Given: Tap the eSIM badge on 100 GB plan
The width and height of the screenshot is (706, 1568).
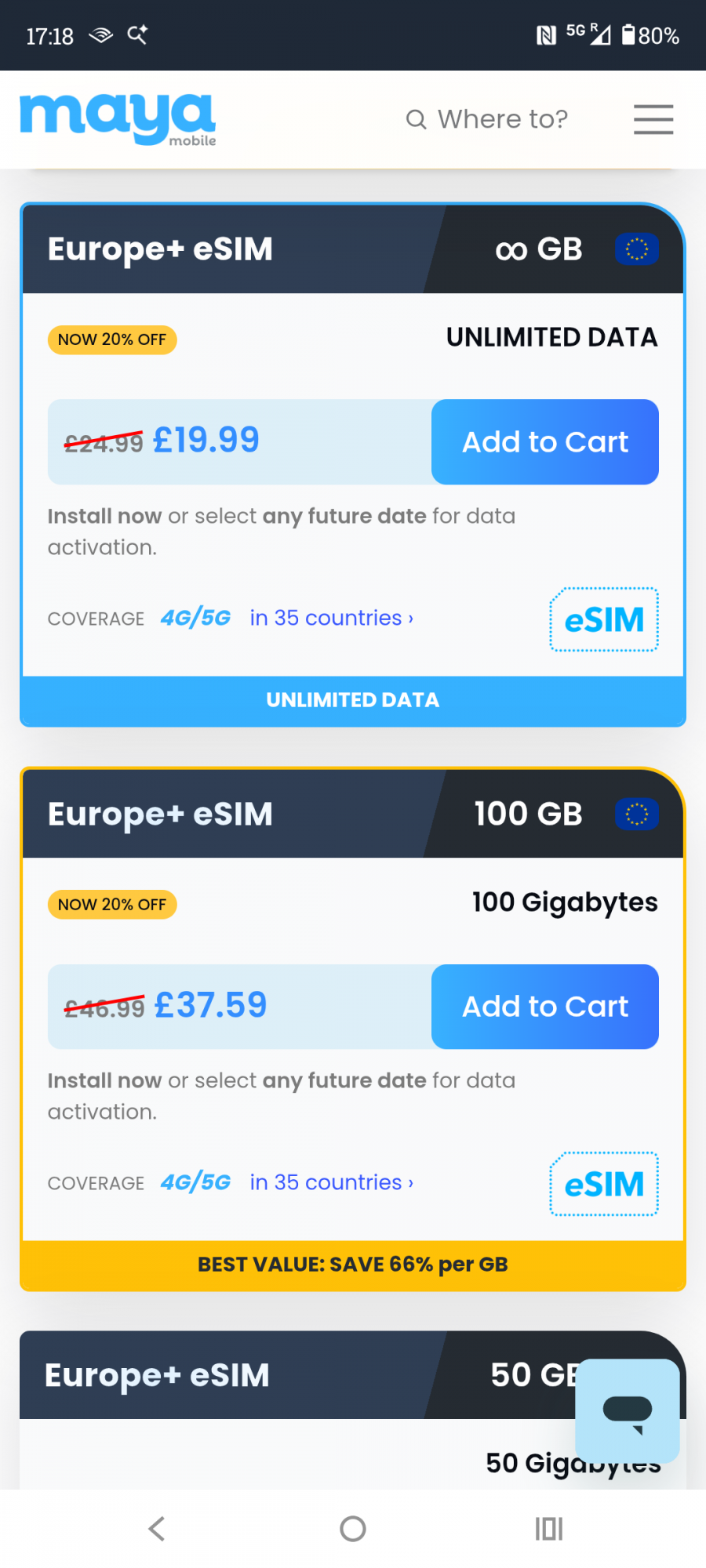Looking at the screenshot, I should tap(604, 1184).
